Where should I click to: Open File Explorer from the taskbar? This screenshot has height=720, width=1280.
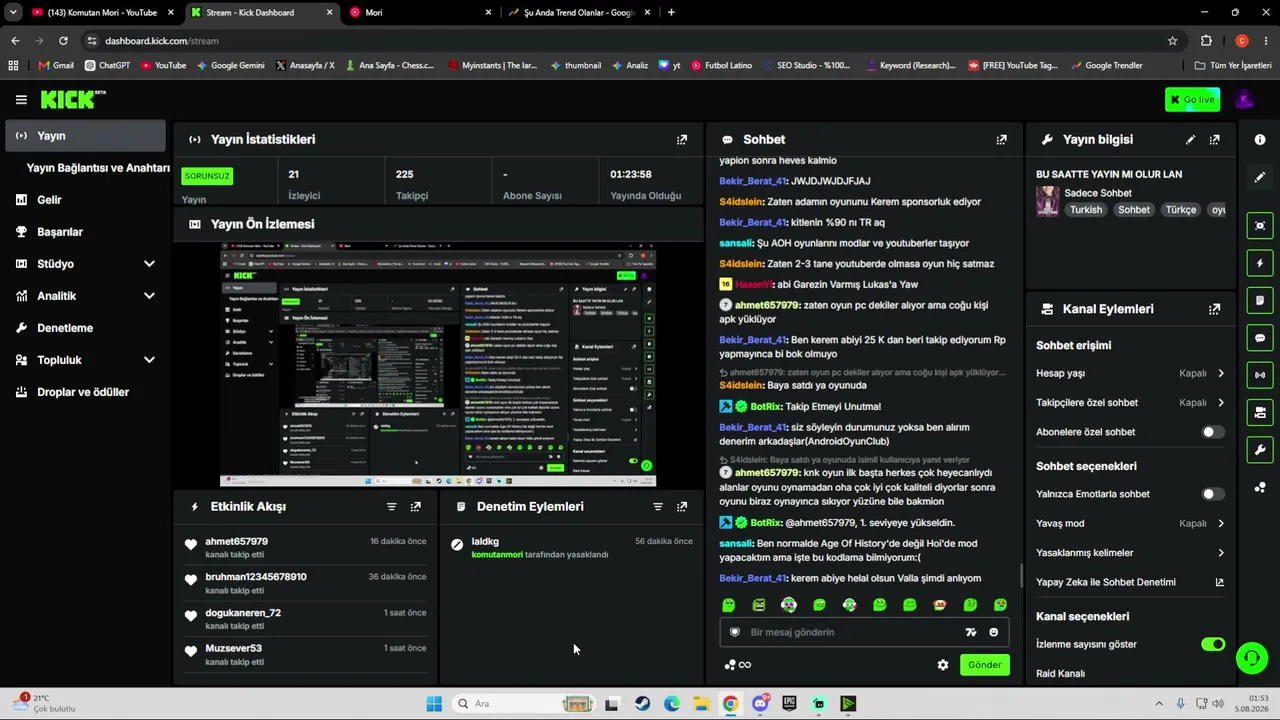(701, 704)
